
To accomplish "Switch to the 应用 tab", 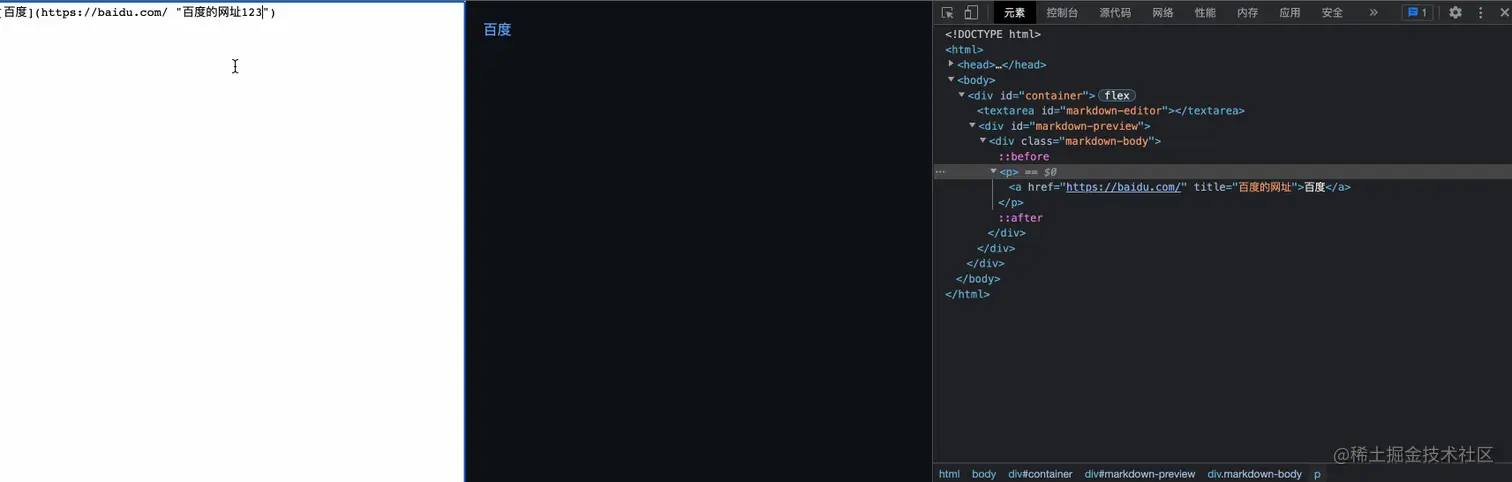I will click(1290, 13).
